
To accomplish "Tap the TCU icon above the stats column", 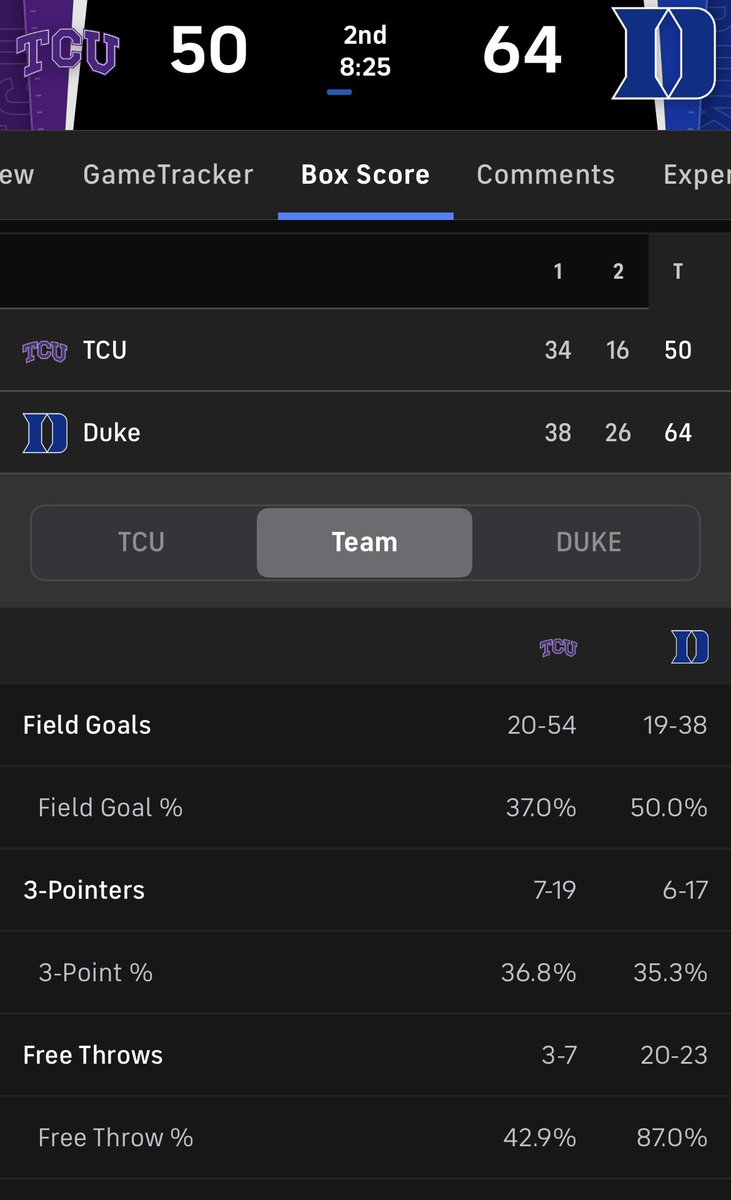I will point(558,648).
